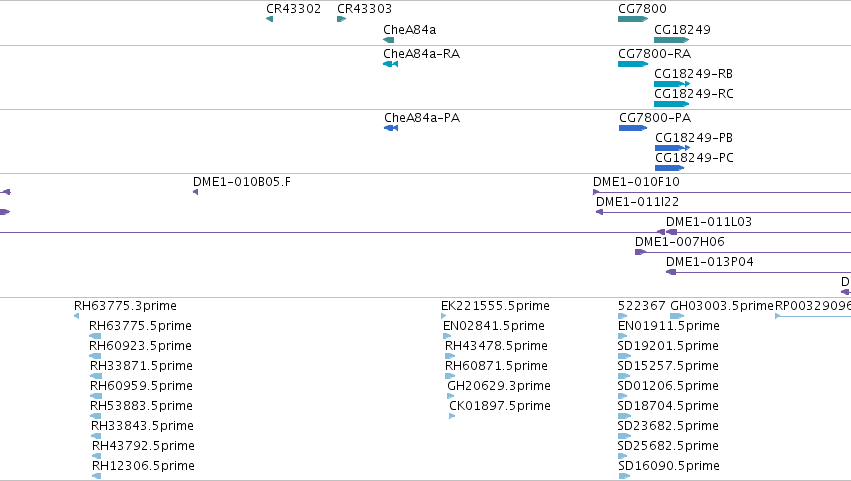
Task: Click the purple DME1-007H06 clone arrow
Action: [640, 252]
